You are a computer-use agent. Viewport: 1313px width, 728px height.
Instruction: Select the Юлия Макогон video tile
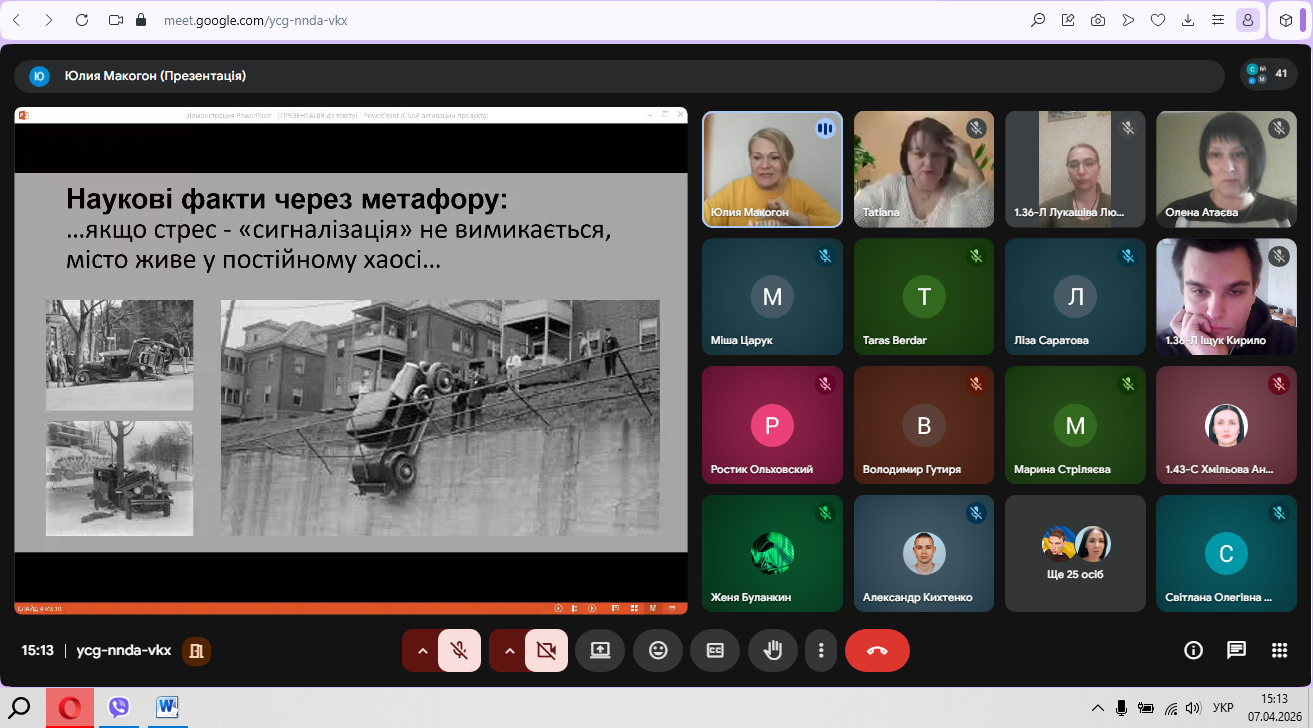coord(772,168)
